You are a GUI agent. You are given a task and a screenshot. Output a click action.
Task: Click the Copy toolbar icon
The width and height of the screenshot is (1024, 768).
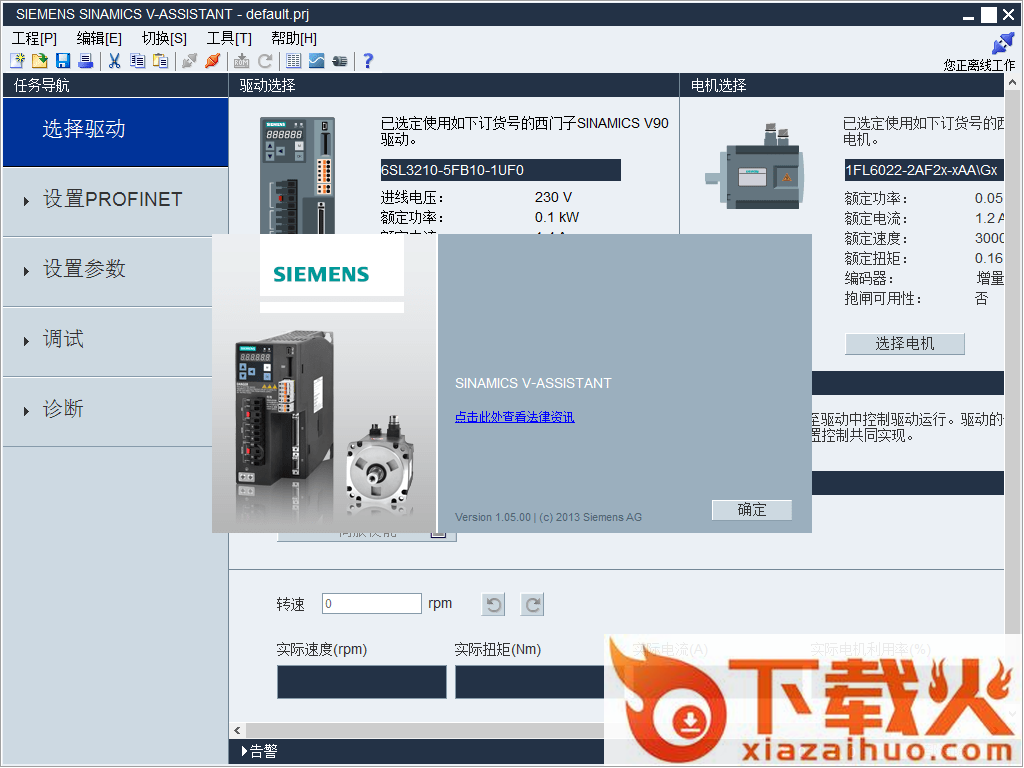pyautogui.click(x=137, y=61)
